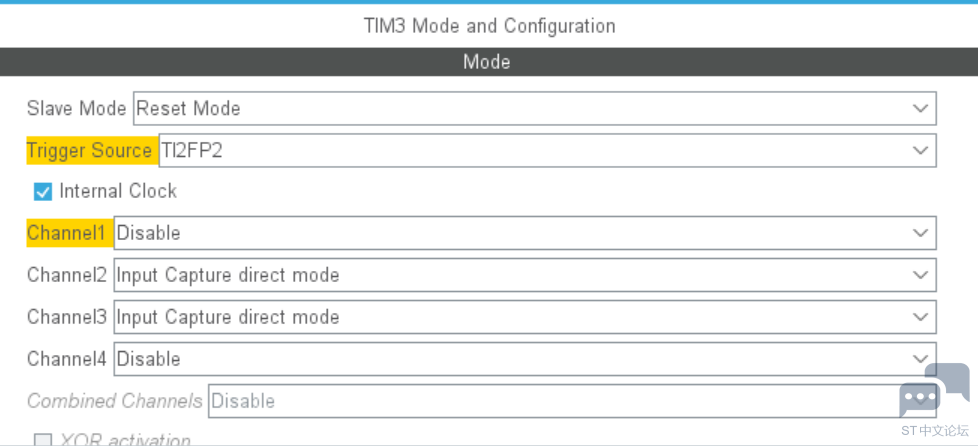Toggle the XOR activation checkbox

coord(43,440)
